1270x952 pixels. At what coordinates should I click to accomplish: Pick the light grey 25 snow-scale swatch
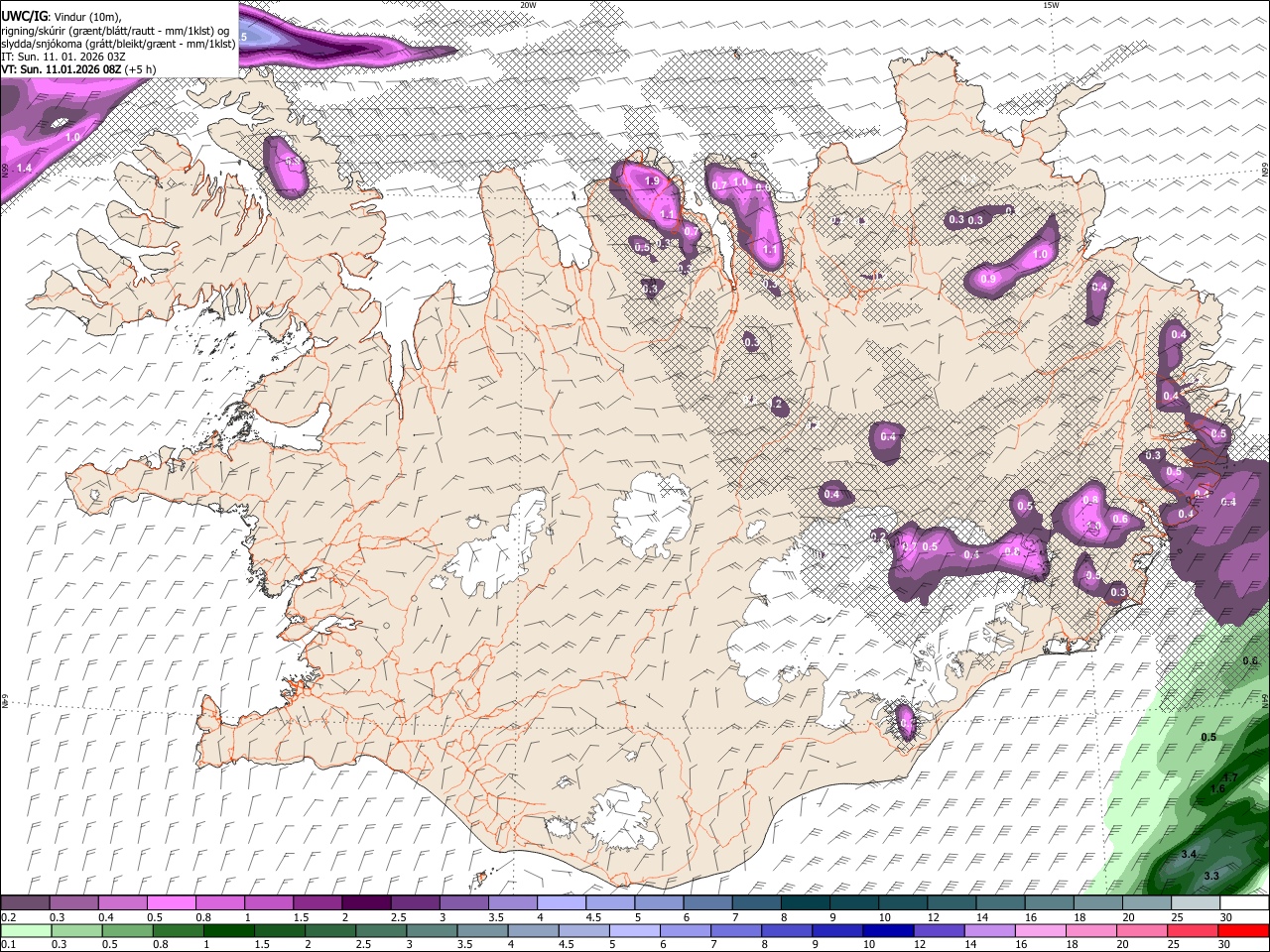(x=1196, y=903)
